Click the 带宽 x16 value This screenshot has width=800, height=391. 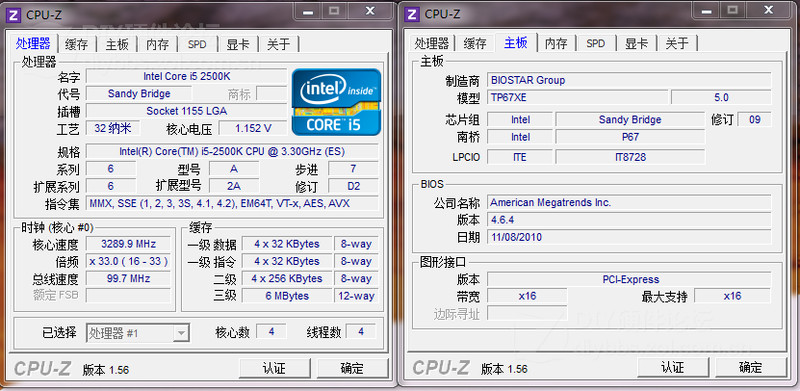[x=527, y=297]
